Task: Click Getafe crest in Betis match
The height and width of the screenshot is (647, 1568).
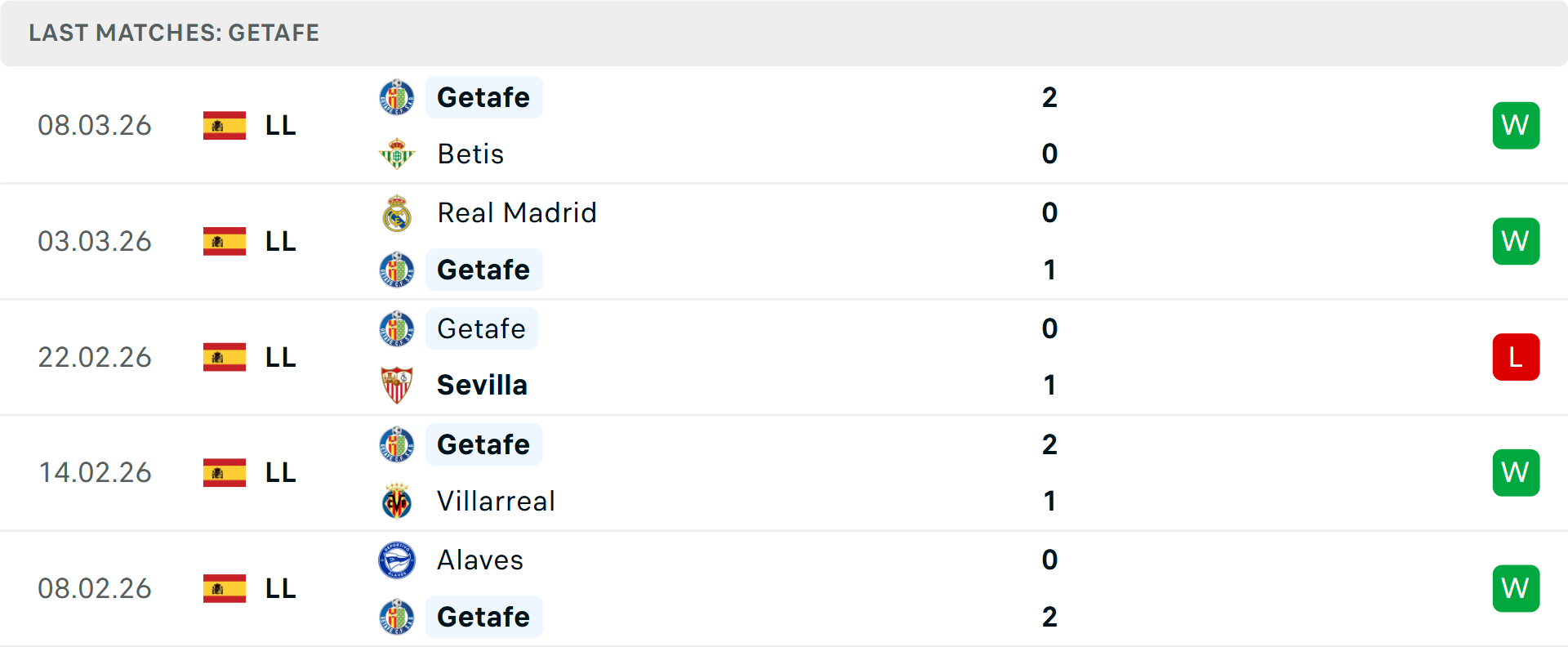Action: click(397, 97)
